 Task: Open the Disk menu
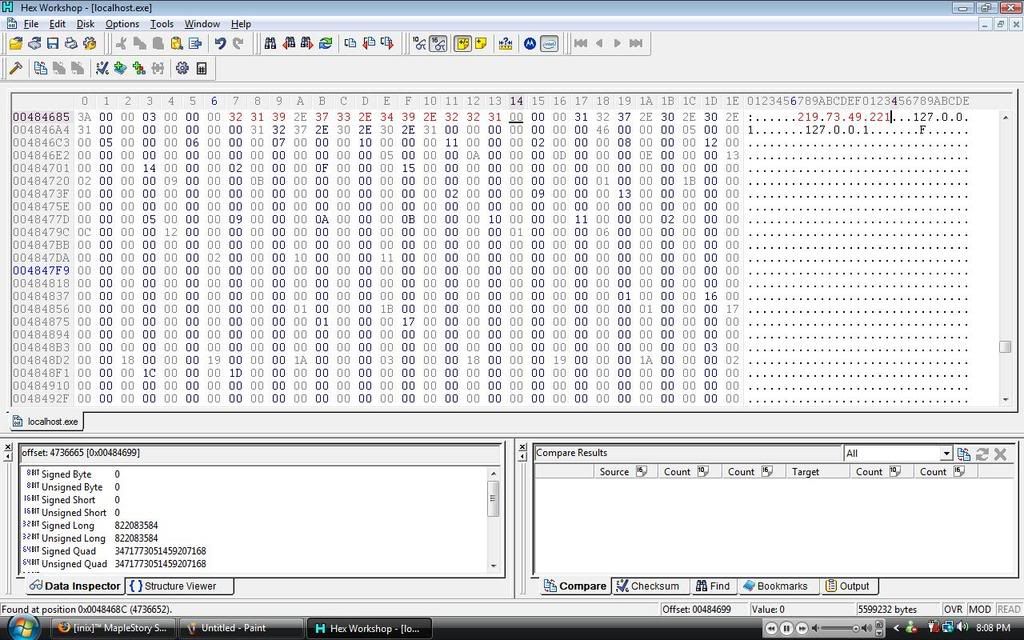tap(86, 24)
